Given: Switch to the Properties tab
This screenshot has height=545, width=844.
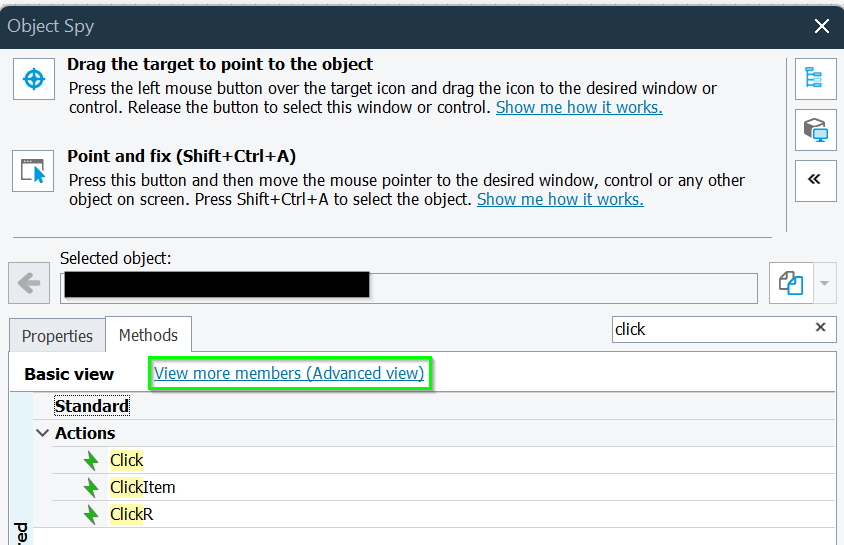Looking at the screenshot, I should (57, 336).
